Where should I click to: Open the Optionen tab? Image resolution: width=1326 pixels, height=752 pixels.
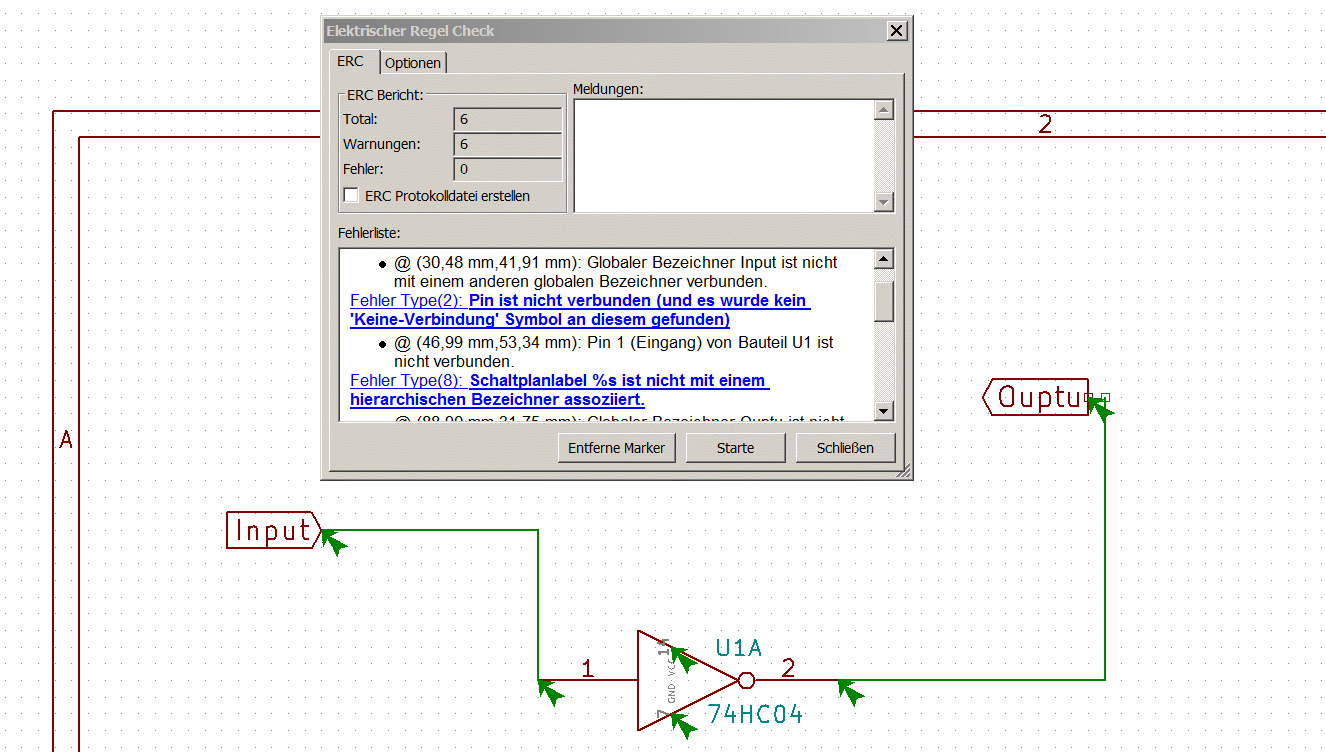[413, 63]
